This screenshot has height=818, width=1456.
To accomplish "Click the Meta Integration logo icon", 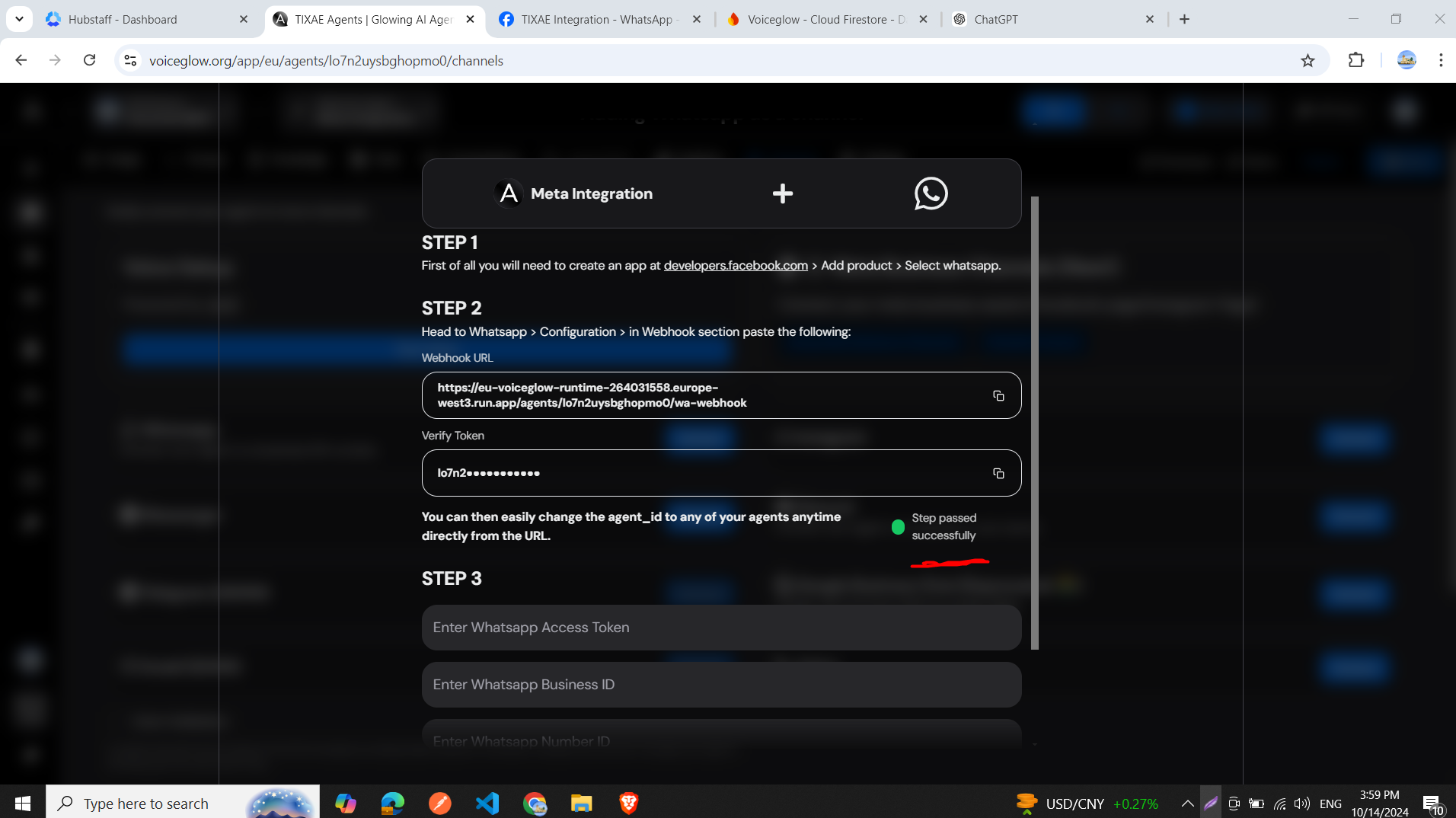I will click(x=507, y=193).
